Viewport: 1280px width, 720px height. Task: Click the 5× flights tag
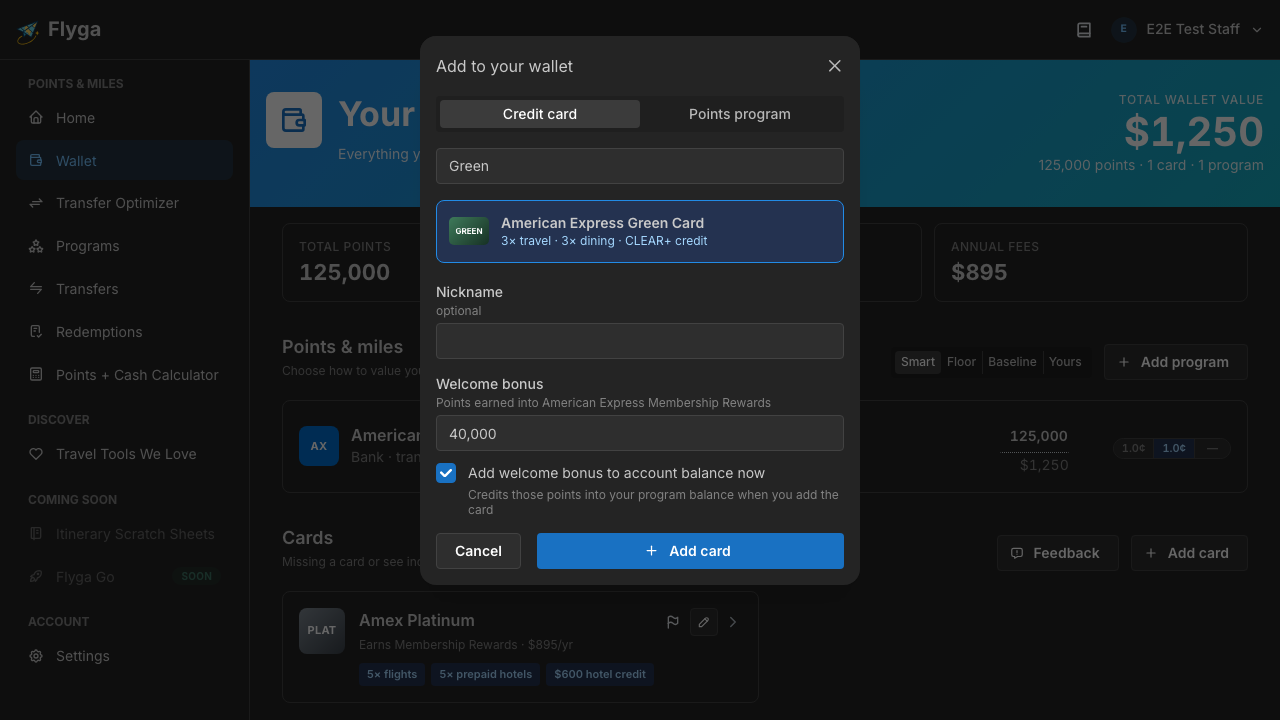392,674
